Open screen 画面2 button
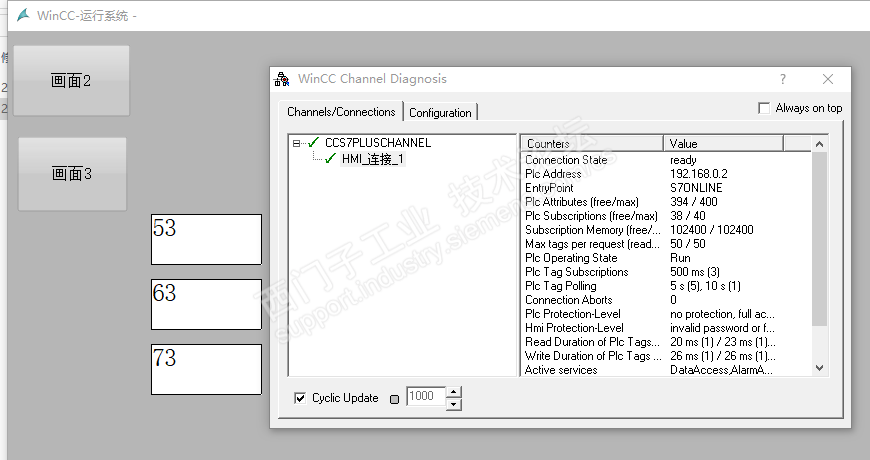Viewport: 870px width, 460px height. tap(71, 80)
